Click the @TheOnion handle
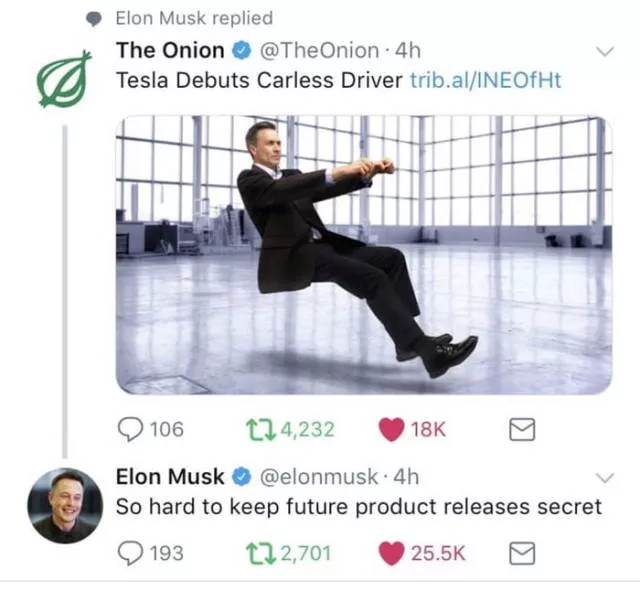Viewport: 640px width, 591px height. coord(319,51)
